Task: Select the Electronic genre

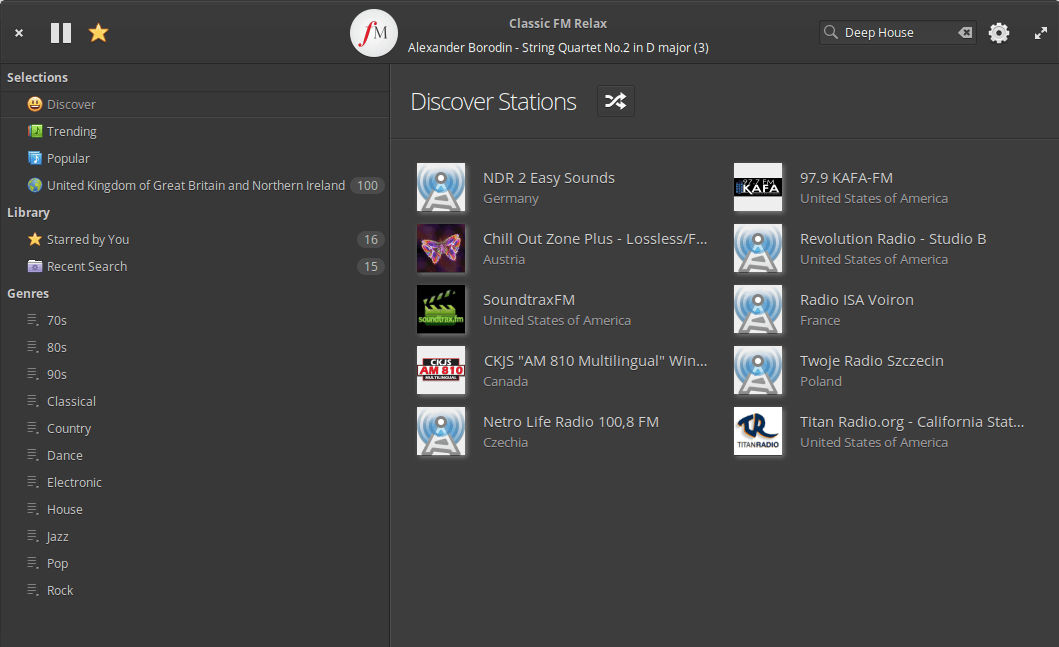Action: pyautogui.click(x=195, y=482)
